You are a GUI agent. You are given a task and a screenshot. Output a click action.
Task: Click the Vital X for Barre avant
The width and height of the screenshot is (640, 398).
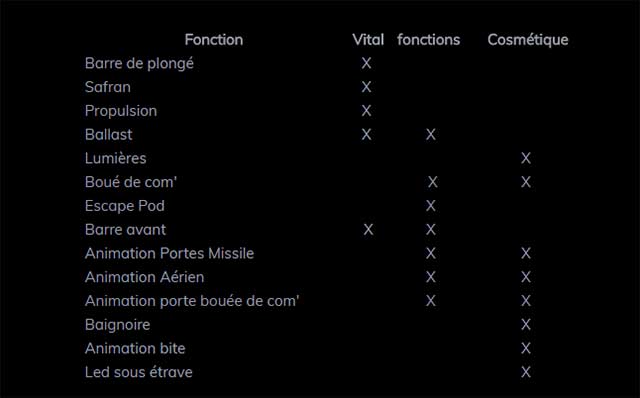click(x=368, y=229)
